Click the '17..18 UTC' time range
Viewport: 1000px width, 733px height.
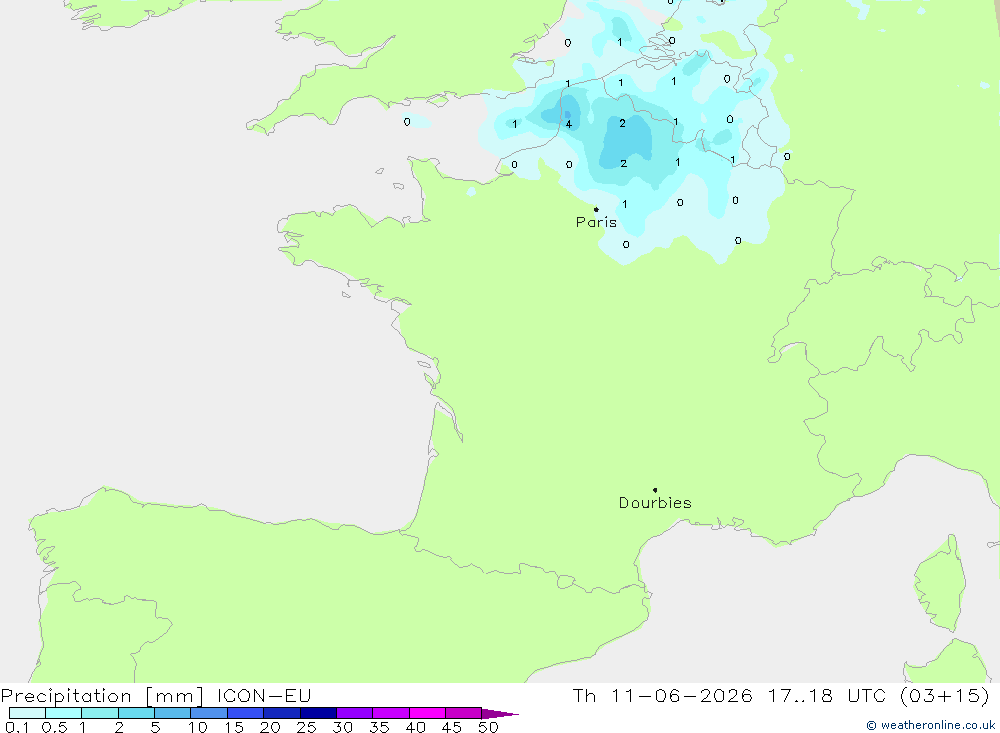coord(827,695)
